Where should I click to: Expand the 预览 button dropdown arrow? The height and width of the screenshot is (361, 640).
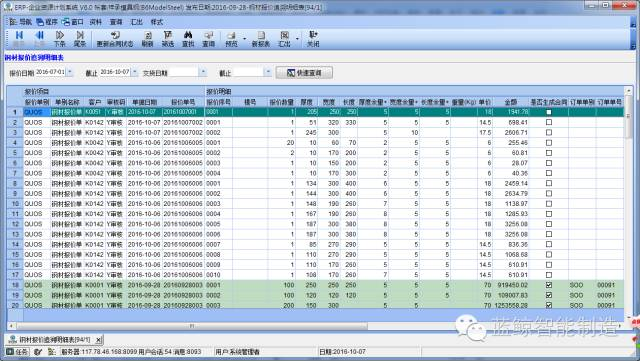coord(244,38)
